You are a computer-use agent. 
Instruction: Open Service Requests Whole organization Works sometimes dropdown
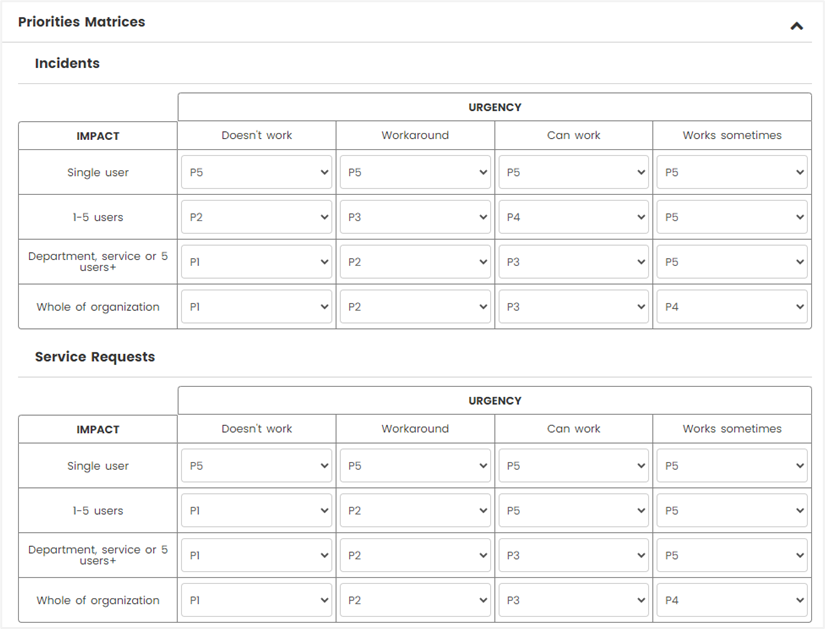[732, 600]
